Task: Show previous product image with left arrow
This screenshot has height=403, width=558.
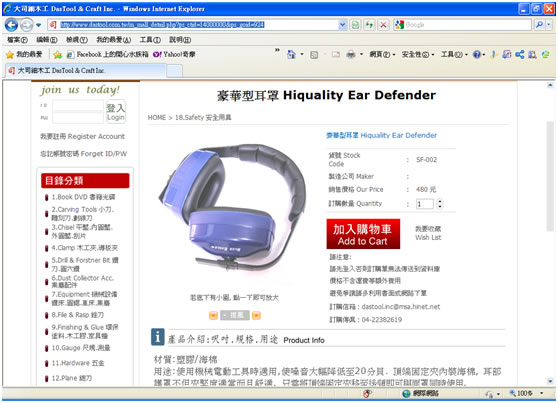Action: (213, 315)
